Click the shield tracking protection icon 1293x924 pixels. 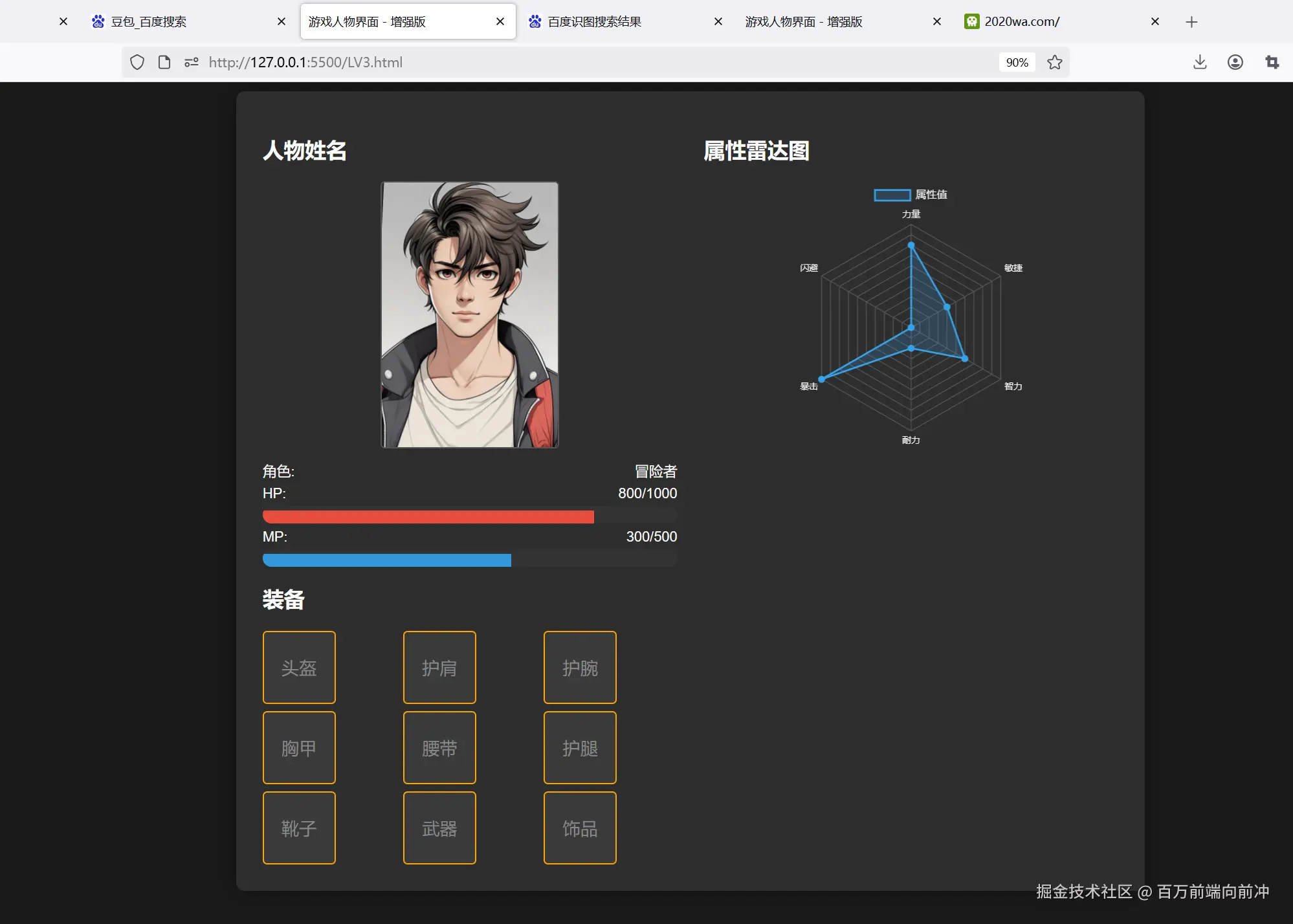coord(137,62)
